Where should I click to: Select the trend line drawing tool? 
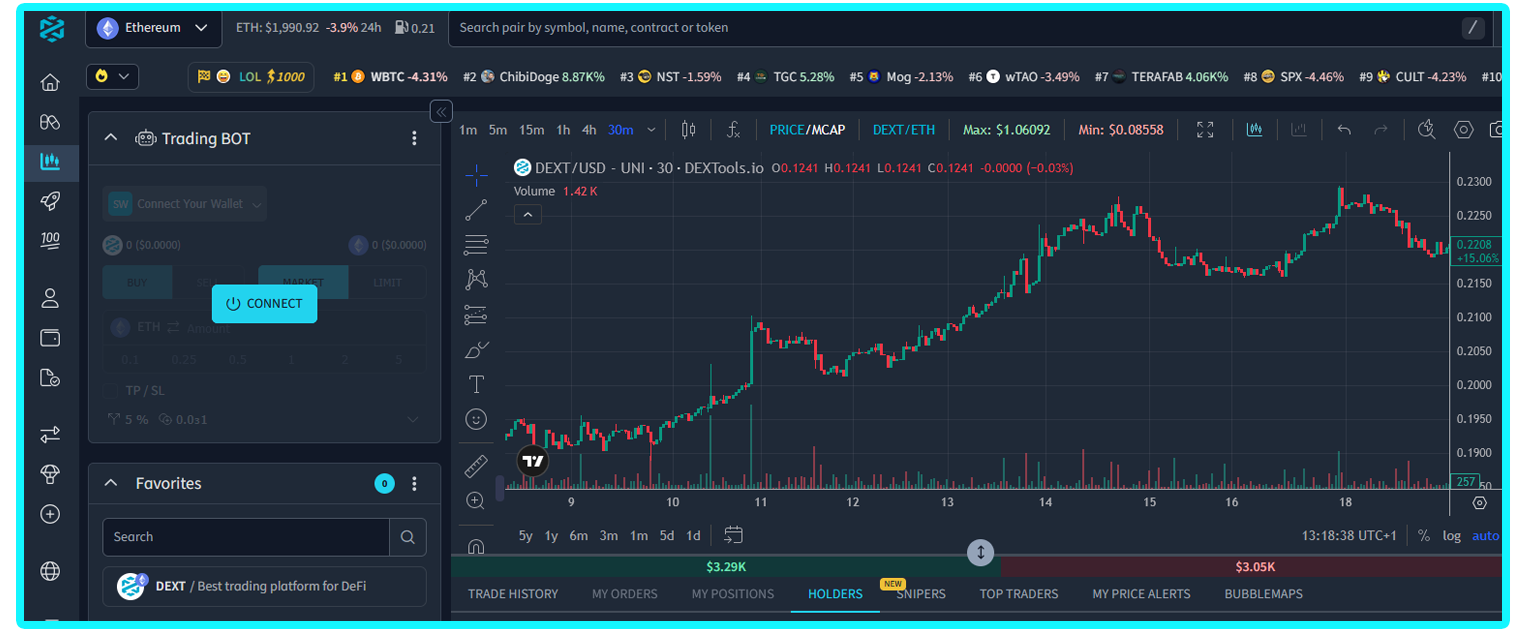pos(476,210)
